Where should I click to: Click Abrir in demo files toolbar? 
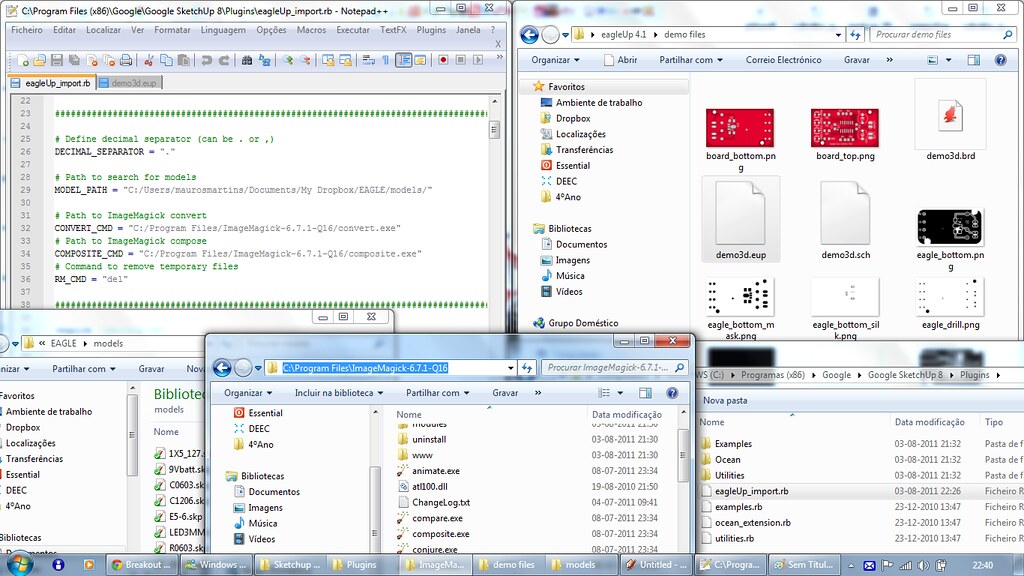tap(620, 59)
